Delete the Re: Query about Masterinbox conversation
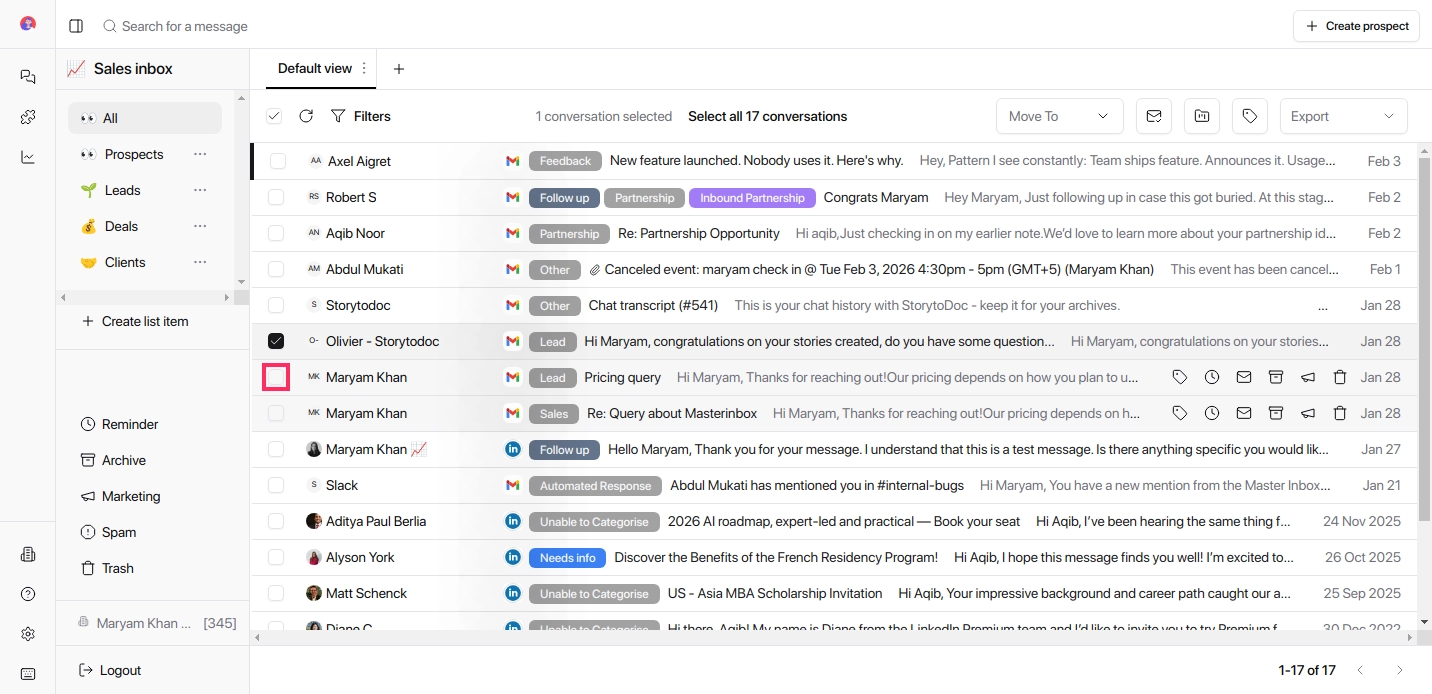The image size is (1432, 694). tap(1340, 413)
